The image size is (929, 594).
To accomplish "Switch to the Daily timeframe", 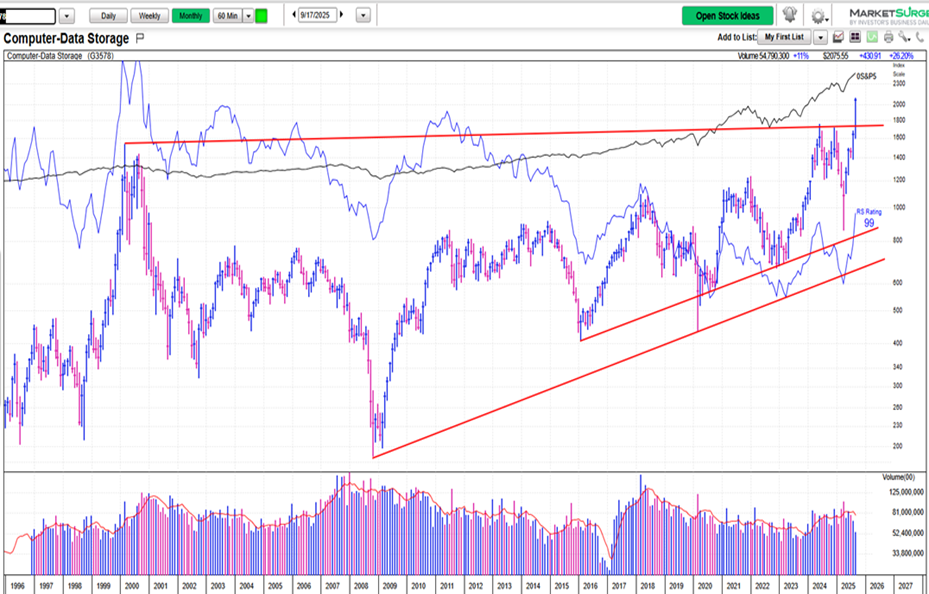I will tap(108, 16).
